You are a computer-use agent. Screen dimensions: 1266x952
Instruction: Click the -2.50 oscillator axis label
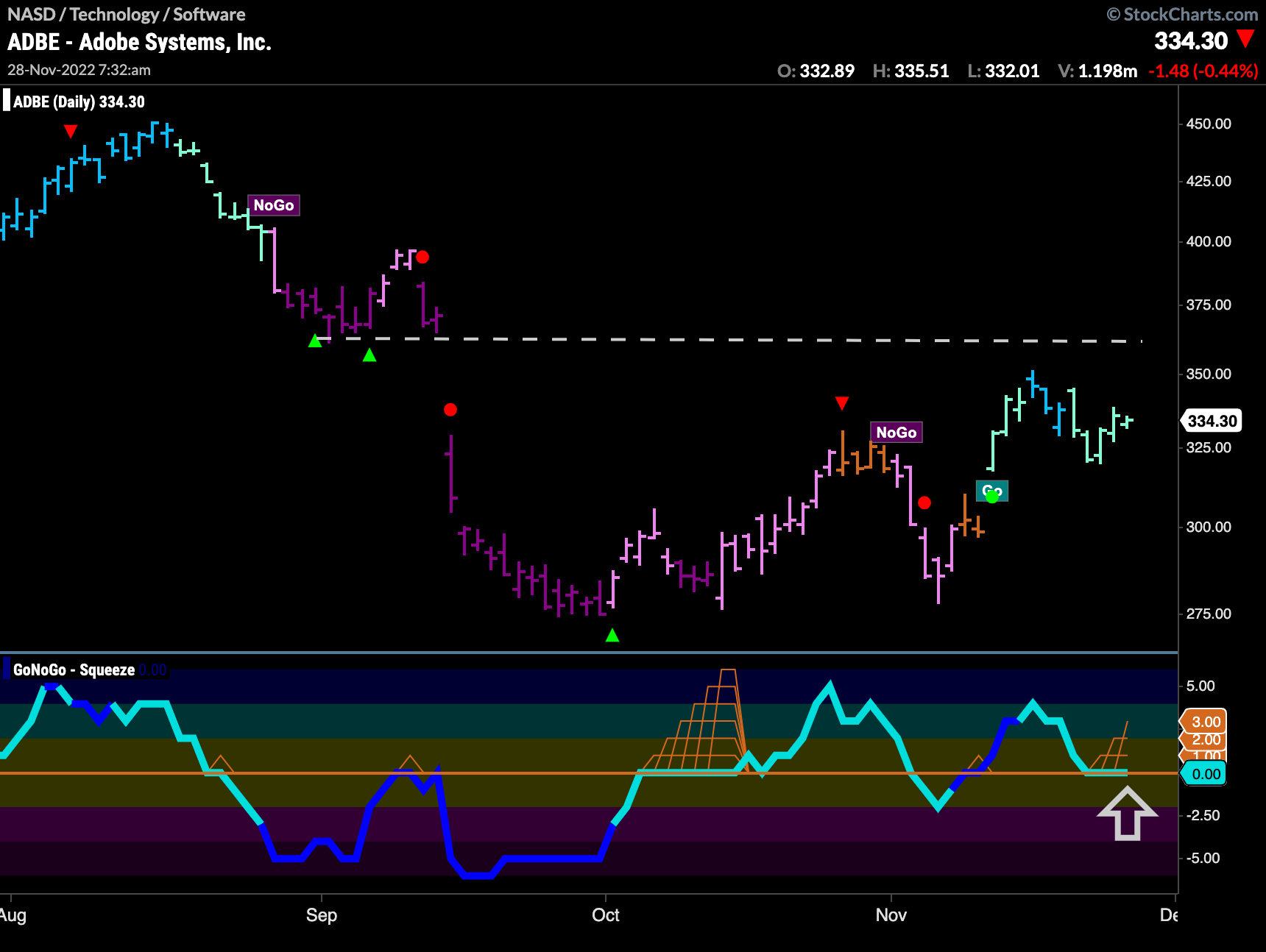coord(1203,815)
